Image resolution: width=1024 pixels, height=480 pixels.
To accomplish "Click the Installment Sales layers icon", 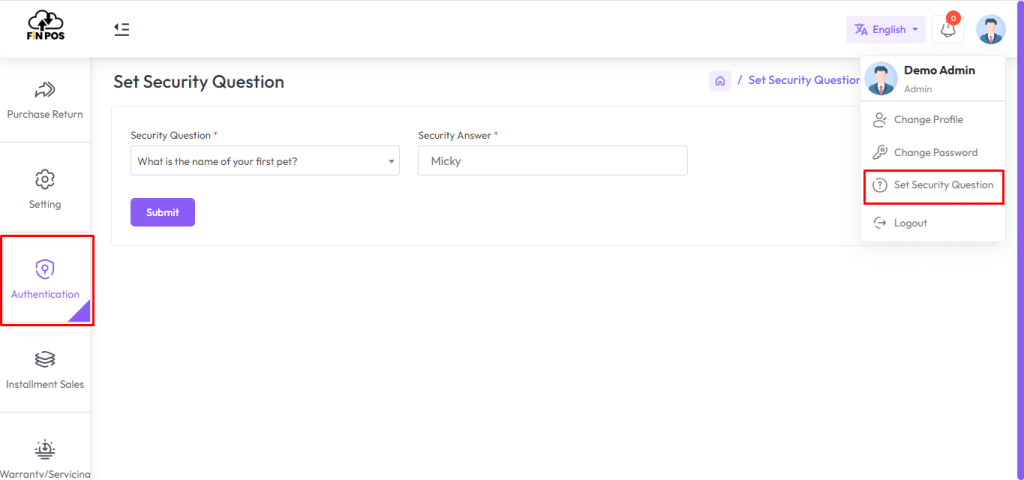I will [x=45, y=359].
